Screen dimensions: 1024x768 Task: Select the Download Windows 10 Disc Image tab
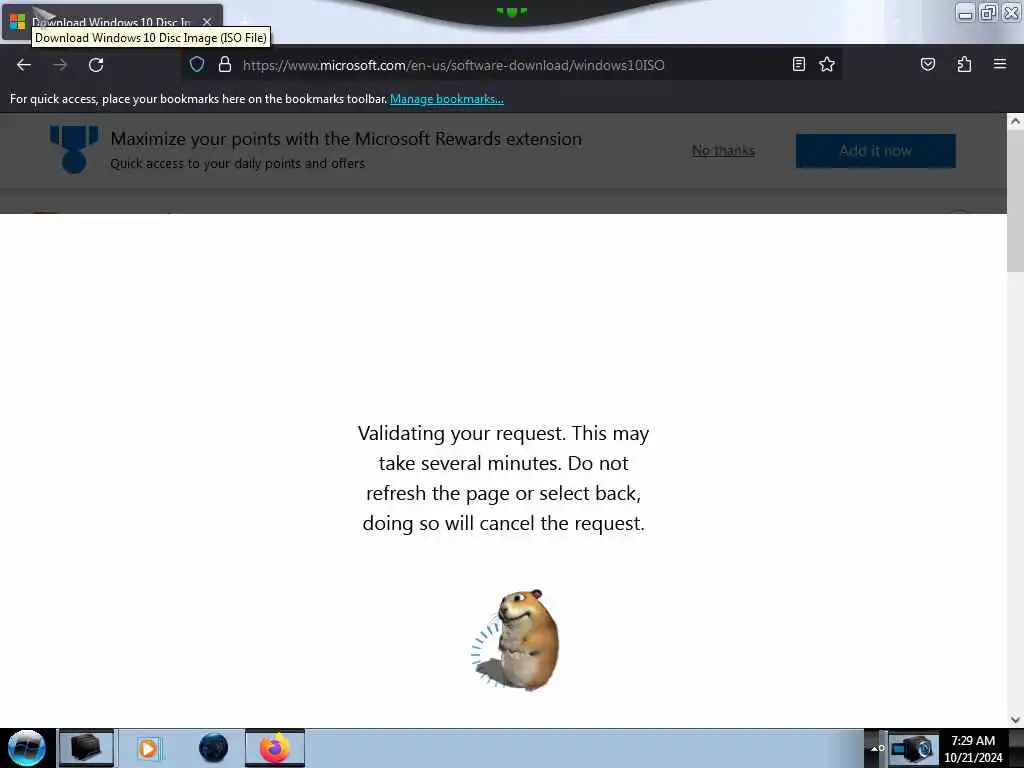click(111, 22)
